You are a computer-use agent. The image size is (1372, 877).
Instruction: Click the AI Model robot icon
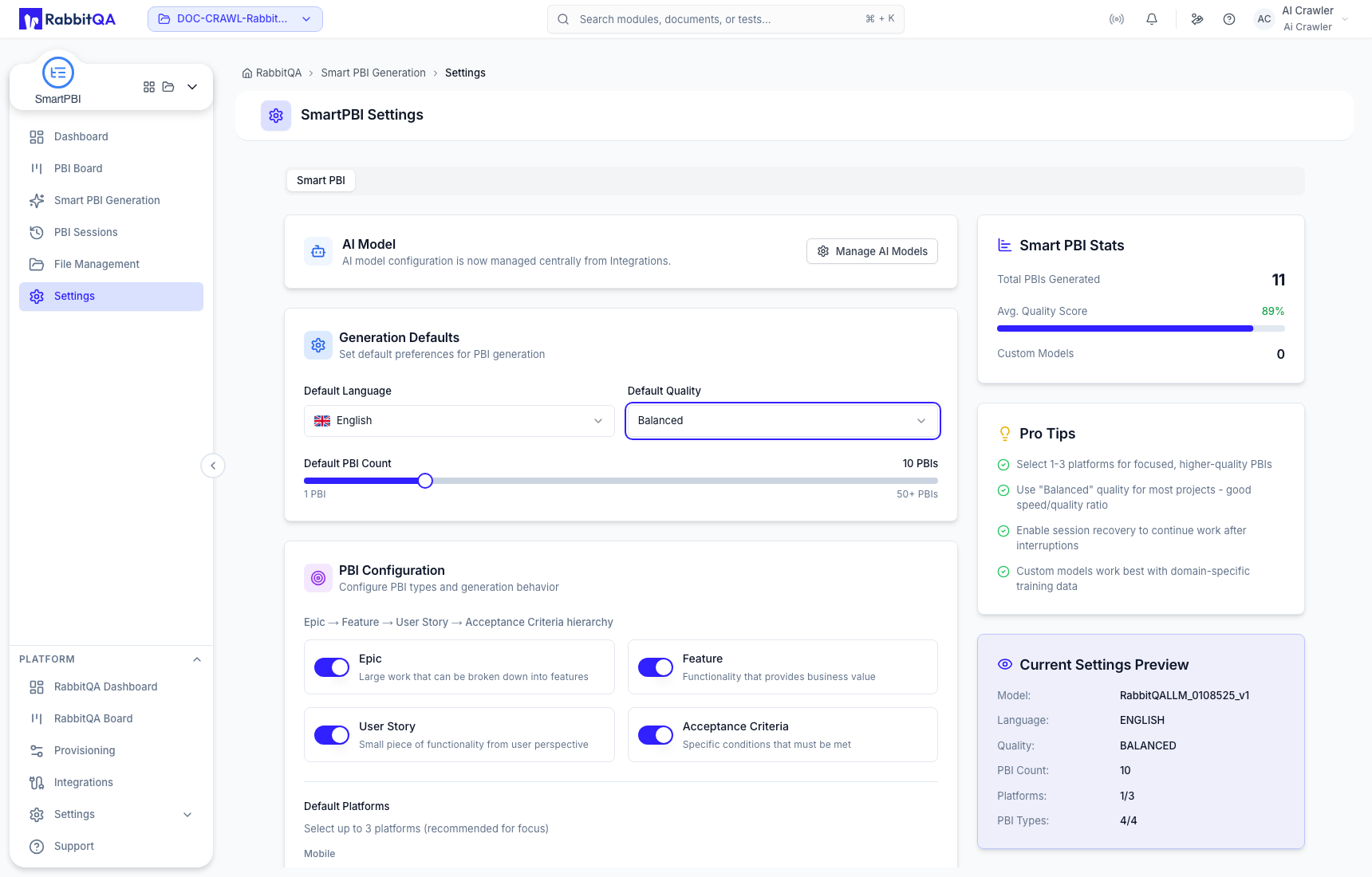[318, 252]
